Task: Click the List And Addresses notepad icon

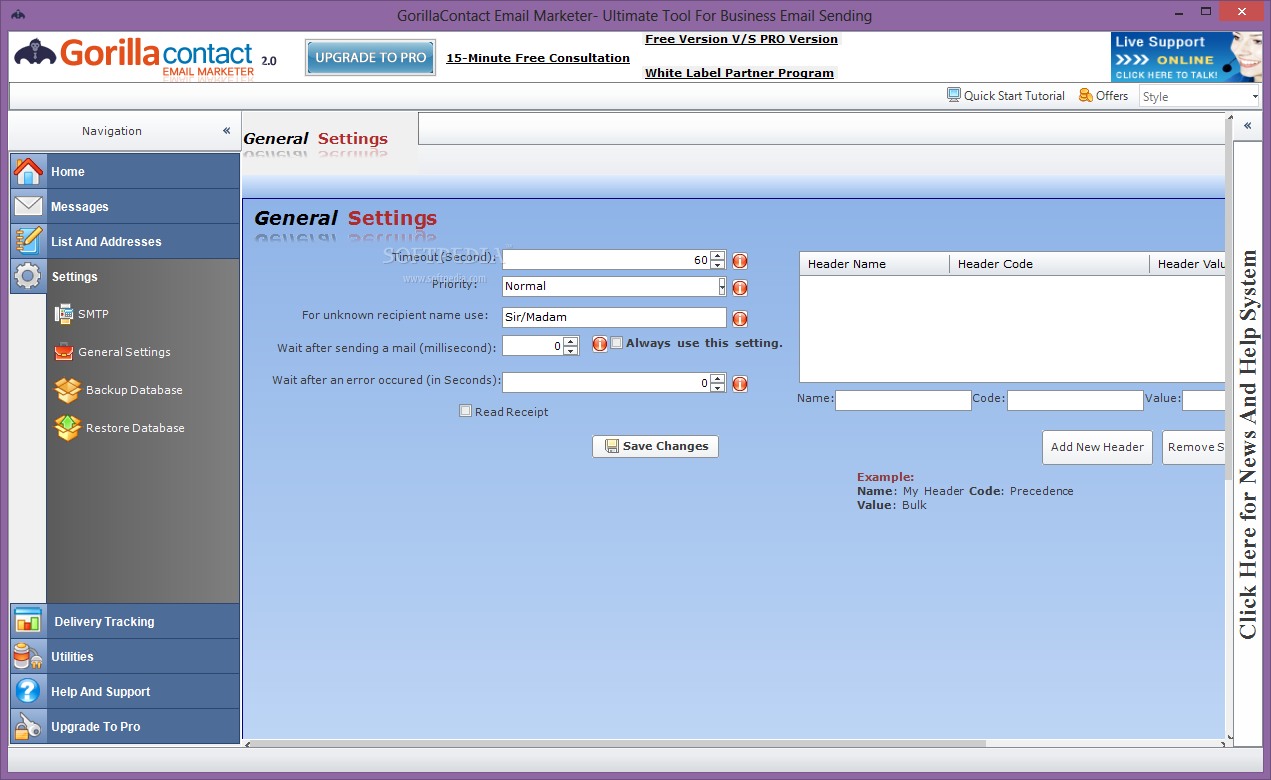Action: click(x=28, y=241)
